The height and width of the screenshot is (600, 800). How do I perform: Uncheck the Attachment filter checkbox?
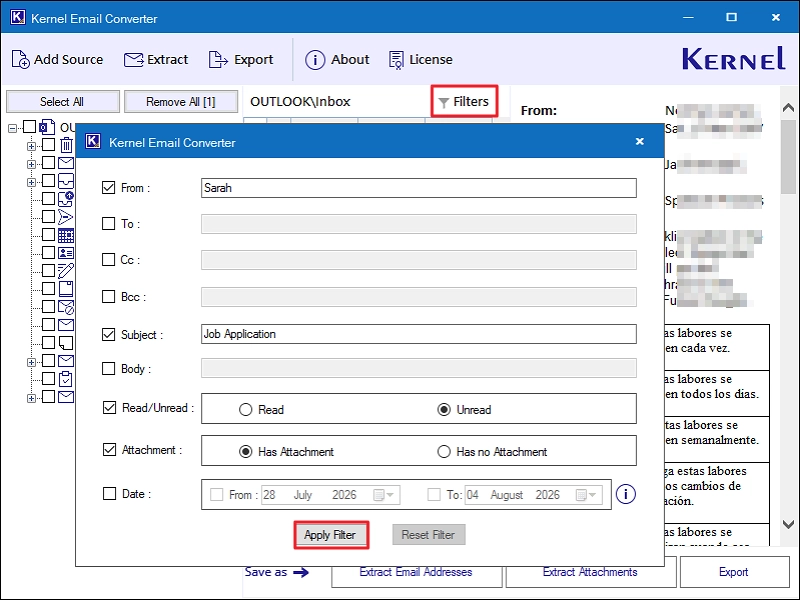point(109,449)
